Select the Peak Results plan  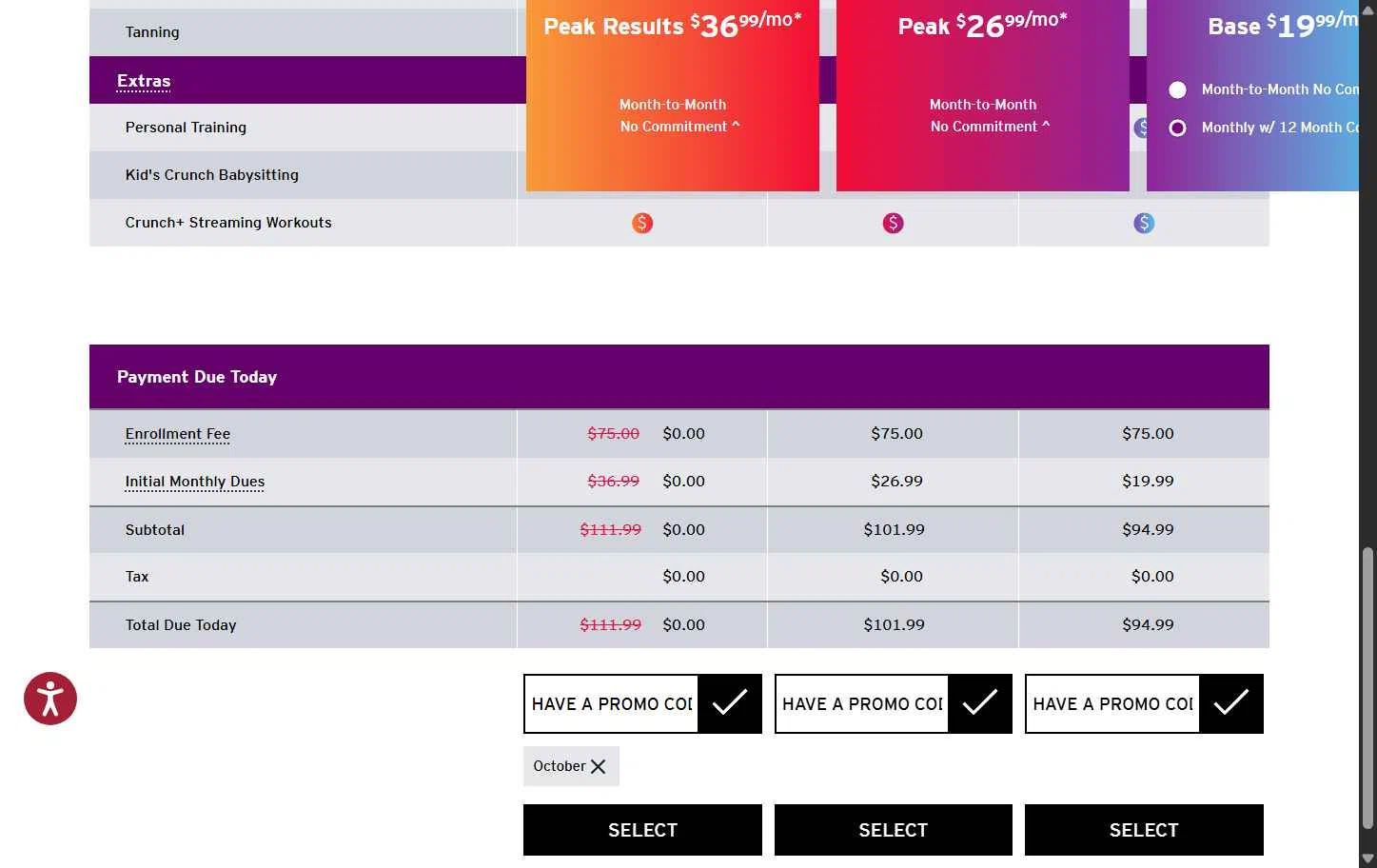point(642,830)
